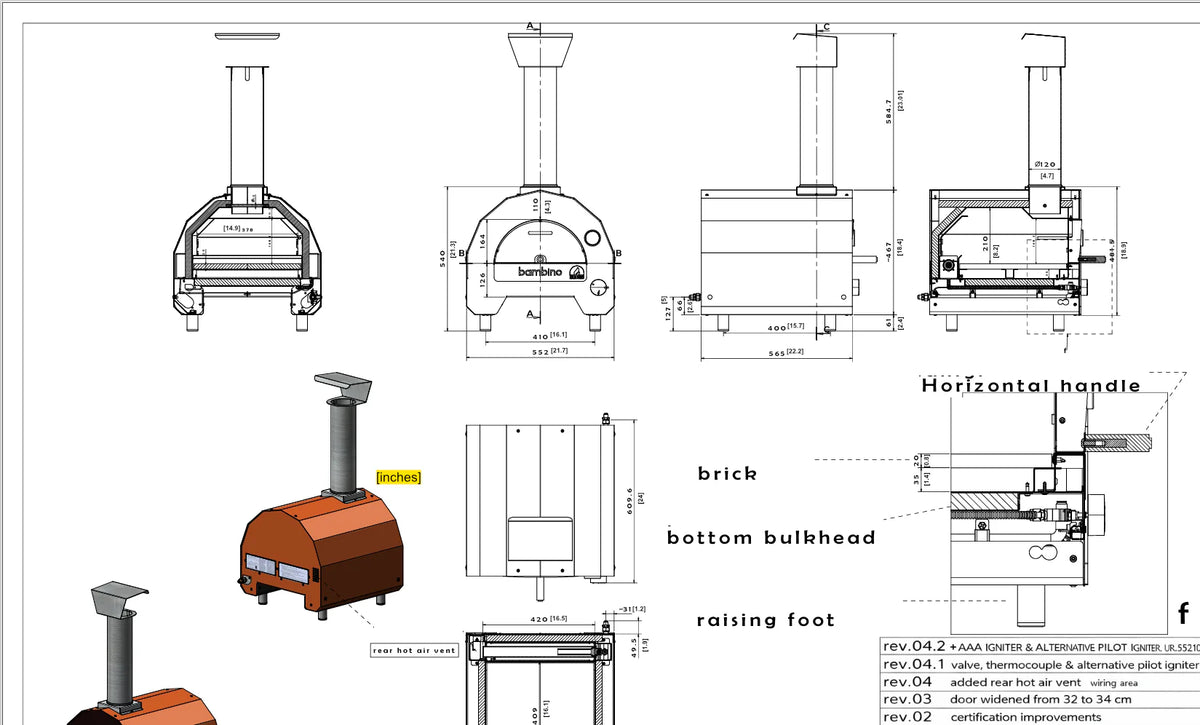Image resolution: width=1200 pixels, height=725 pixels.
Task: Select the section marker C above side elevation
Action: [826, 26]
